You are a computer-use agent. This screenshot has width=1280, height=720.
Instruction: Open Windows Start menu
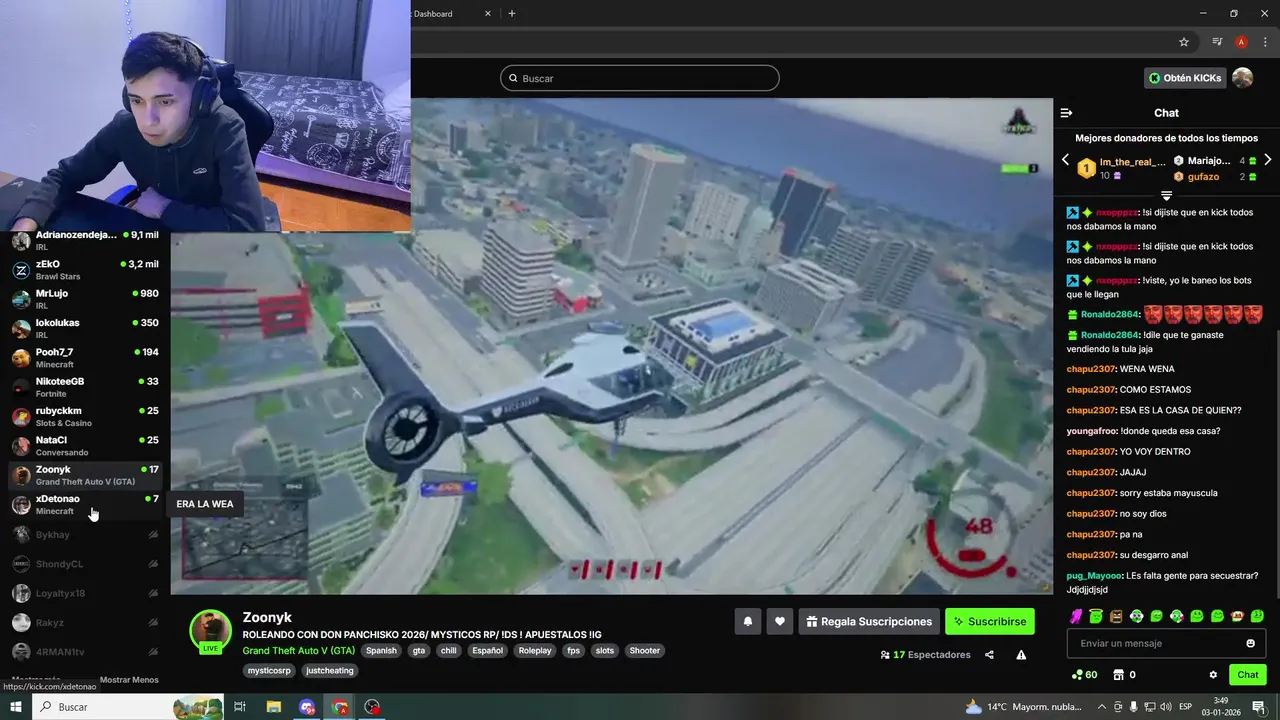point(16,707)
